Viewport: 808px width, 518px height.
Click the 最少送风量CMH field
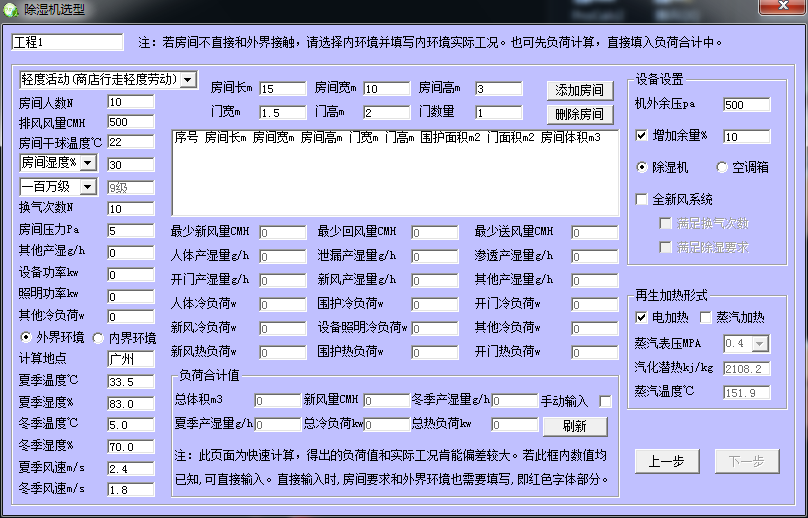tap(595, 232)
